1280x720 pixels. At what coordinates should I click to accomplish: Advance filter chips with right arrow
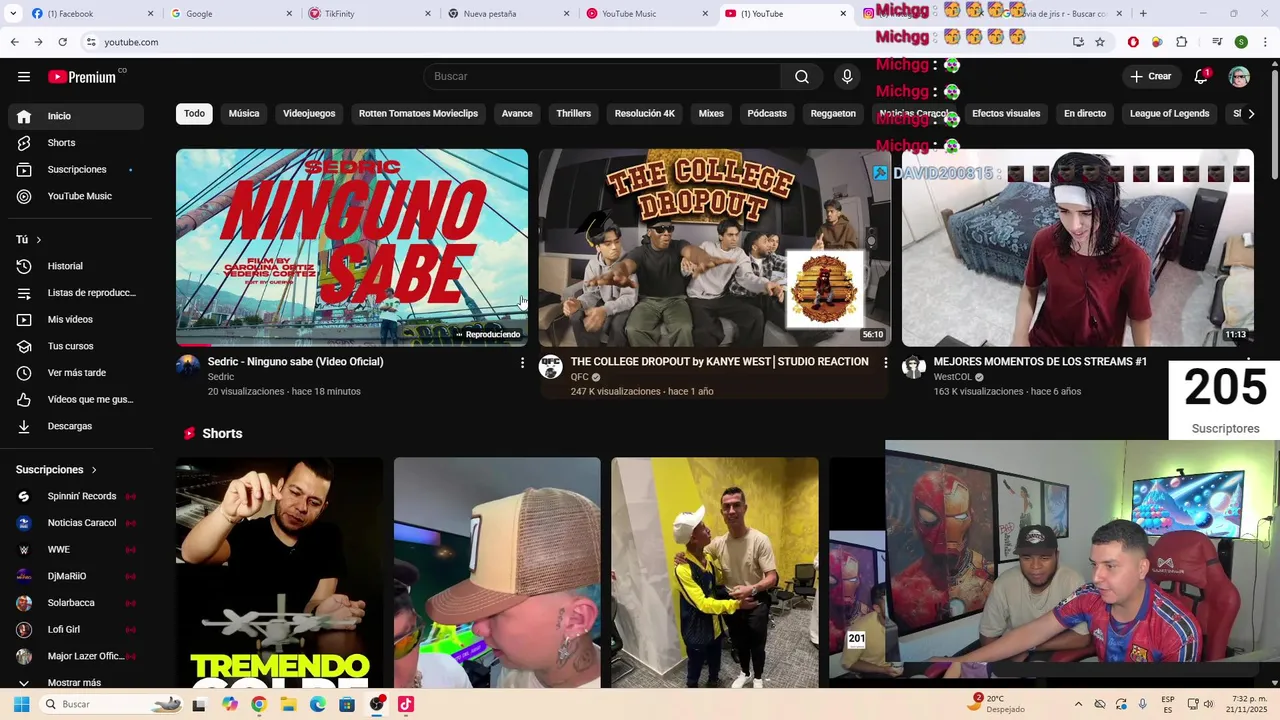pyautogui.click(x=1250, y=114)
